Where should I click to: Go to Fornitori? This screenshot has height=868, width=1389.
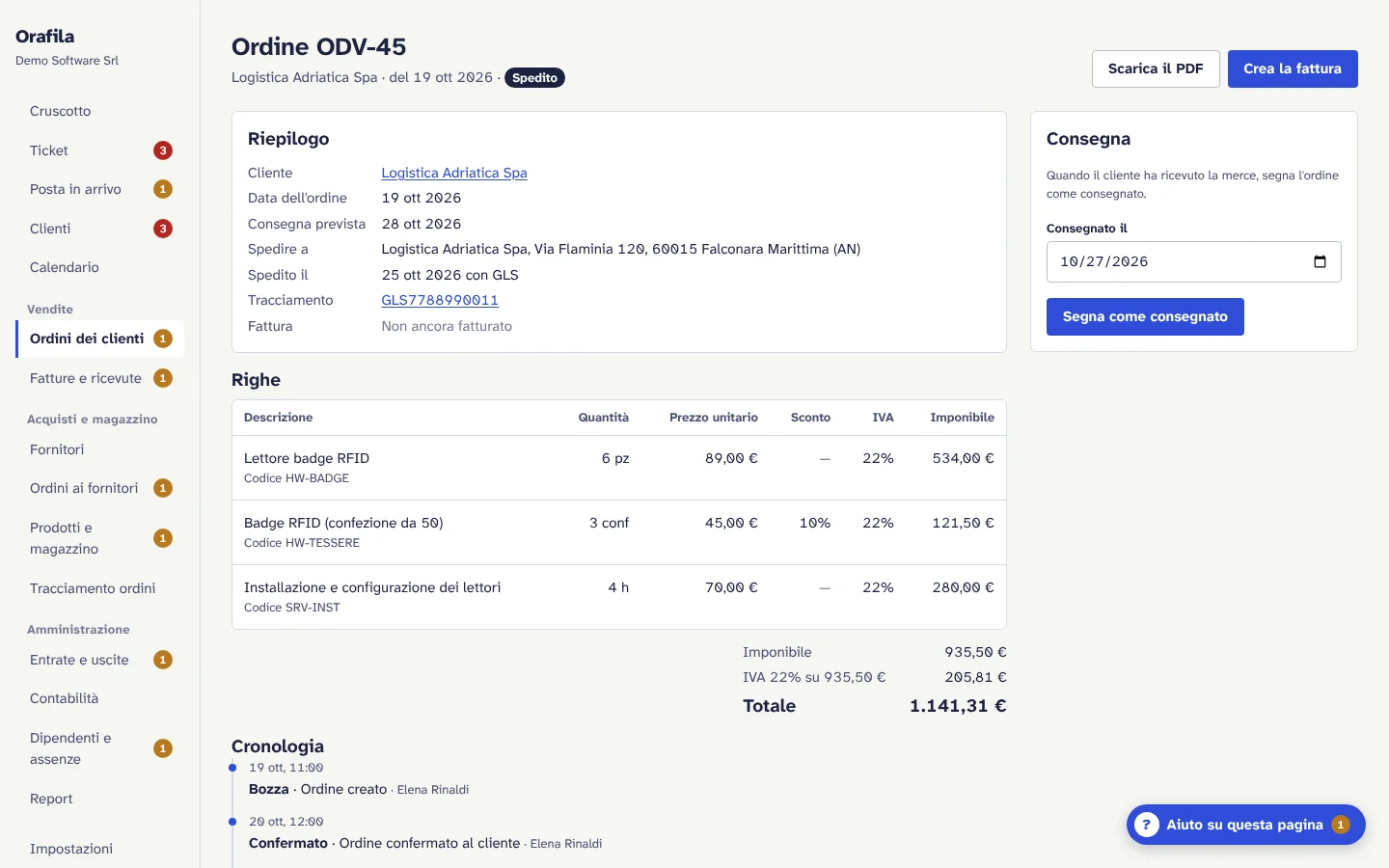100,449
